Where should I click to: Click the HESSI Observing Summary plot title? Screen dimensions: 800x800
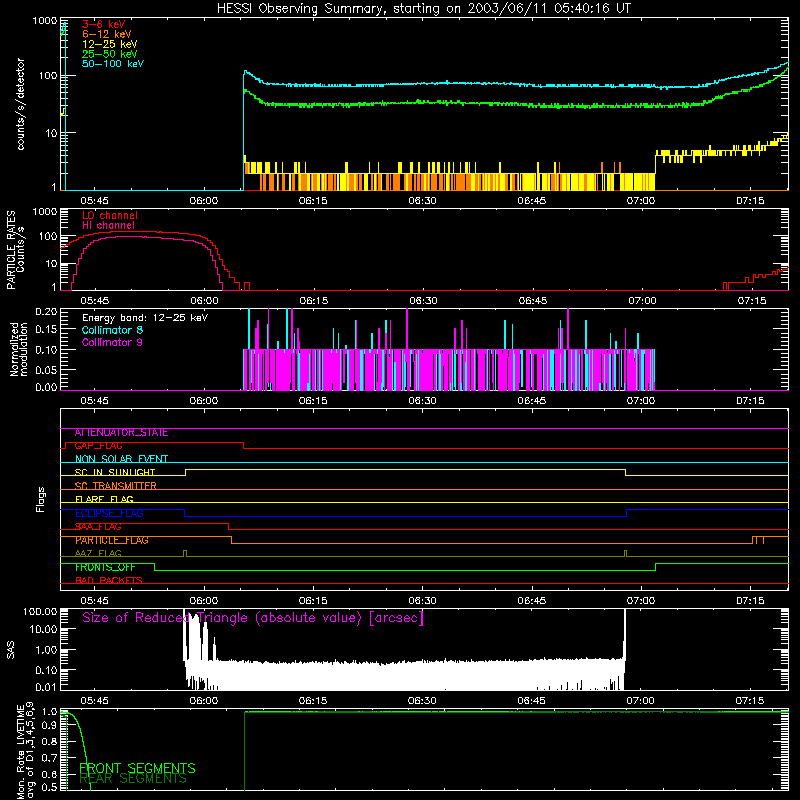[423, 9]
